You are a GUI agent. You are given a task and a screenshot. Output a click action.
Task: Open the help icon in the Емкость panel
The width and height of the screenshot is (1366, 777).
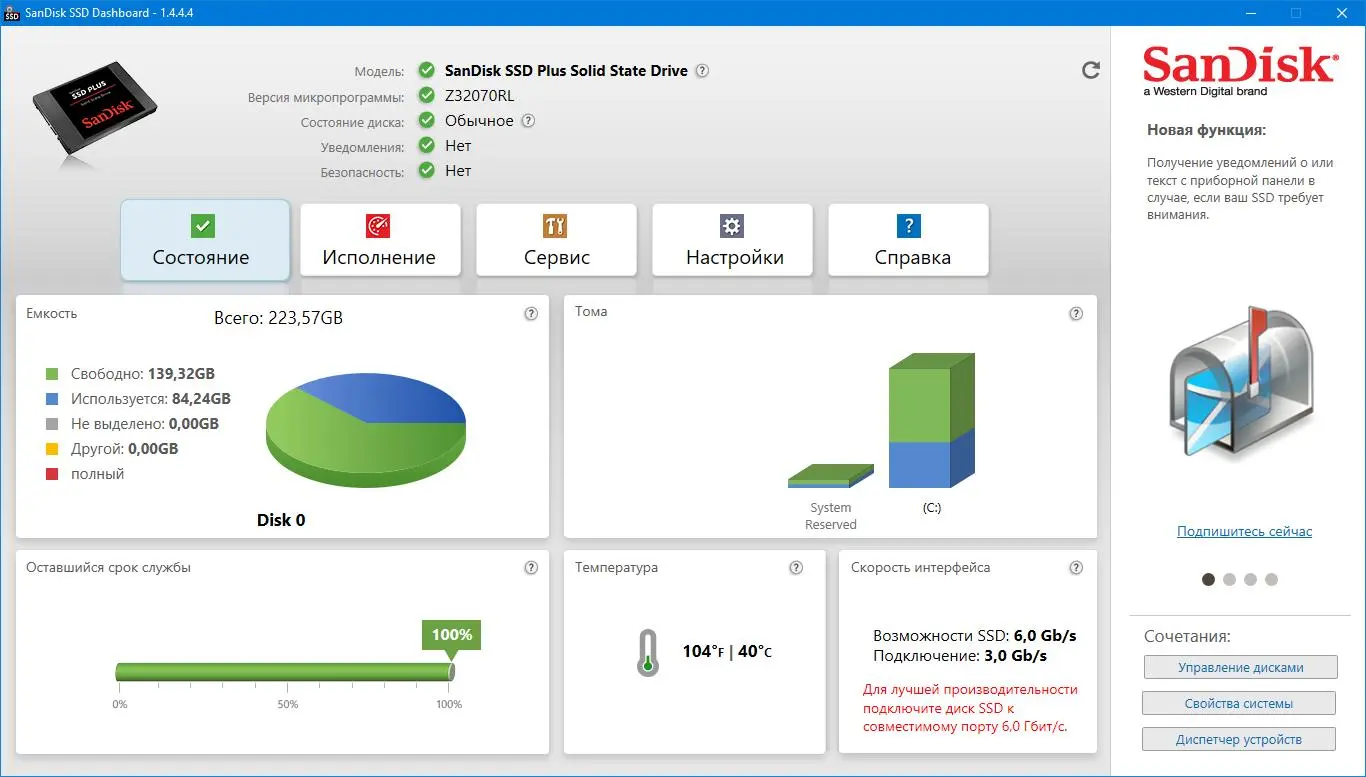[x=531, y=314]
